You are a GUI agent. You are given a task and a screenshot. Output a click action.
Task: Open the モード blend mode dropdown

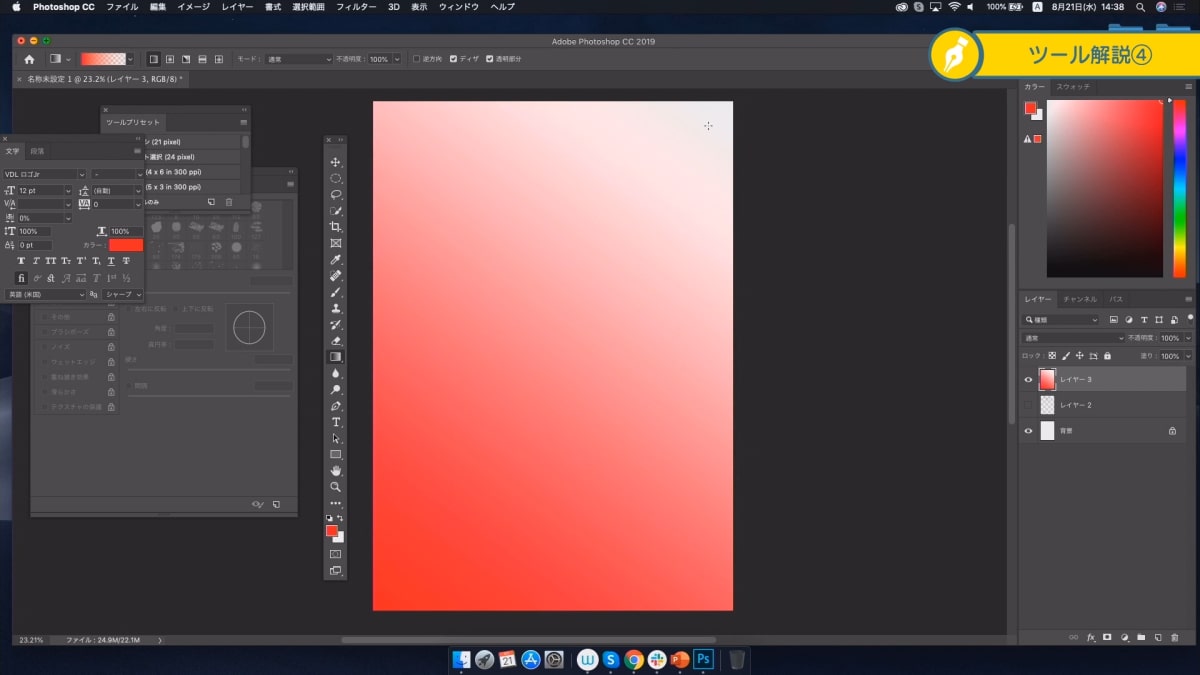tap(298, 59)
